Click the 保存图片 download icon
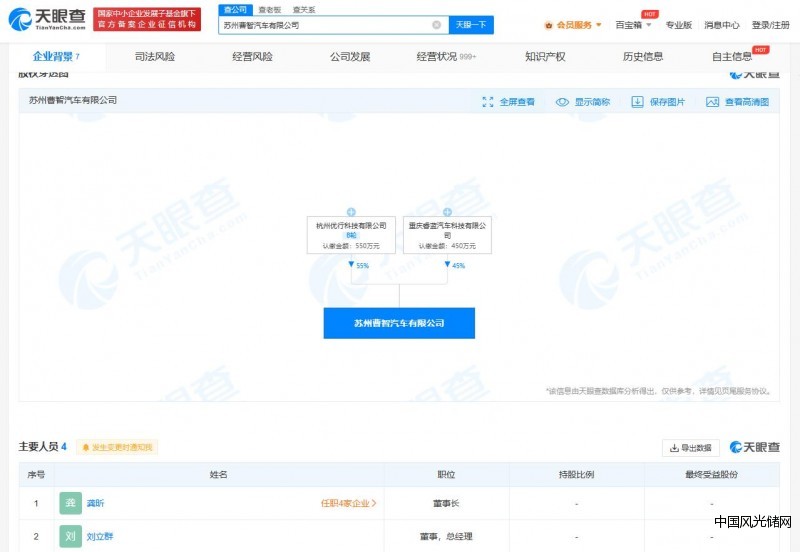This screenshot has height=552, width=800. coord(637,102)
